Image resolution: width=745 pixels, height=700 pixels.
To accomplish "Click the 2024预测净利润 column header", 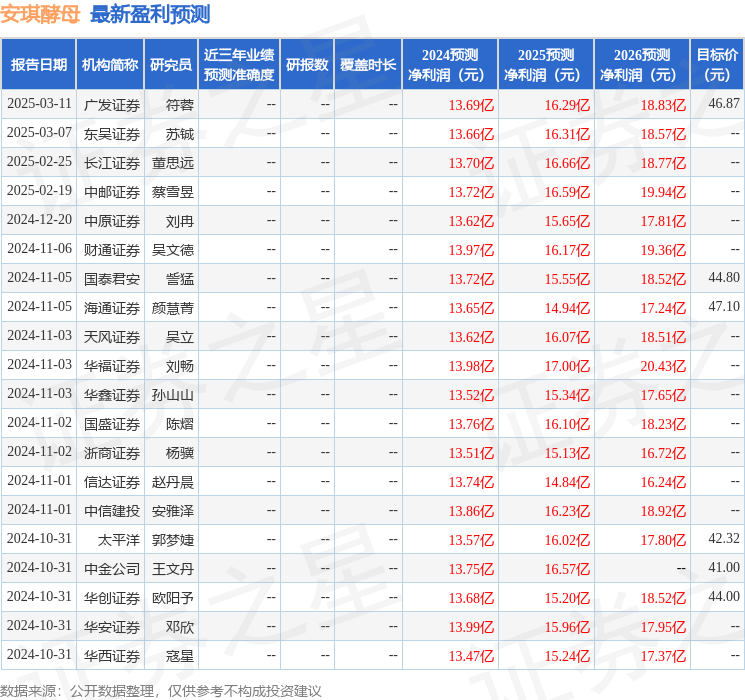I will (x=450, y=65).
